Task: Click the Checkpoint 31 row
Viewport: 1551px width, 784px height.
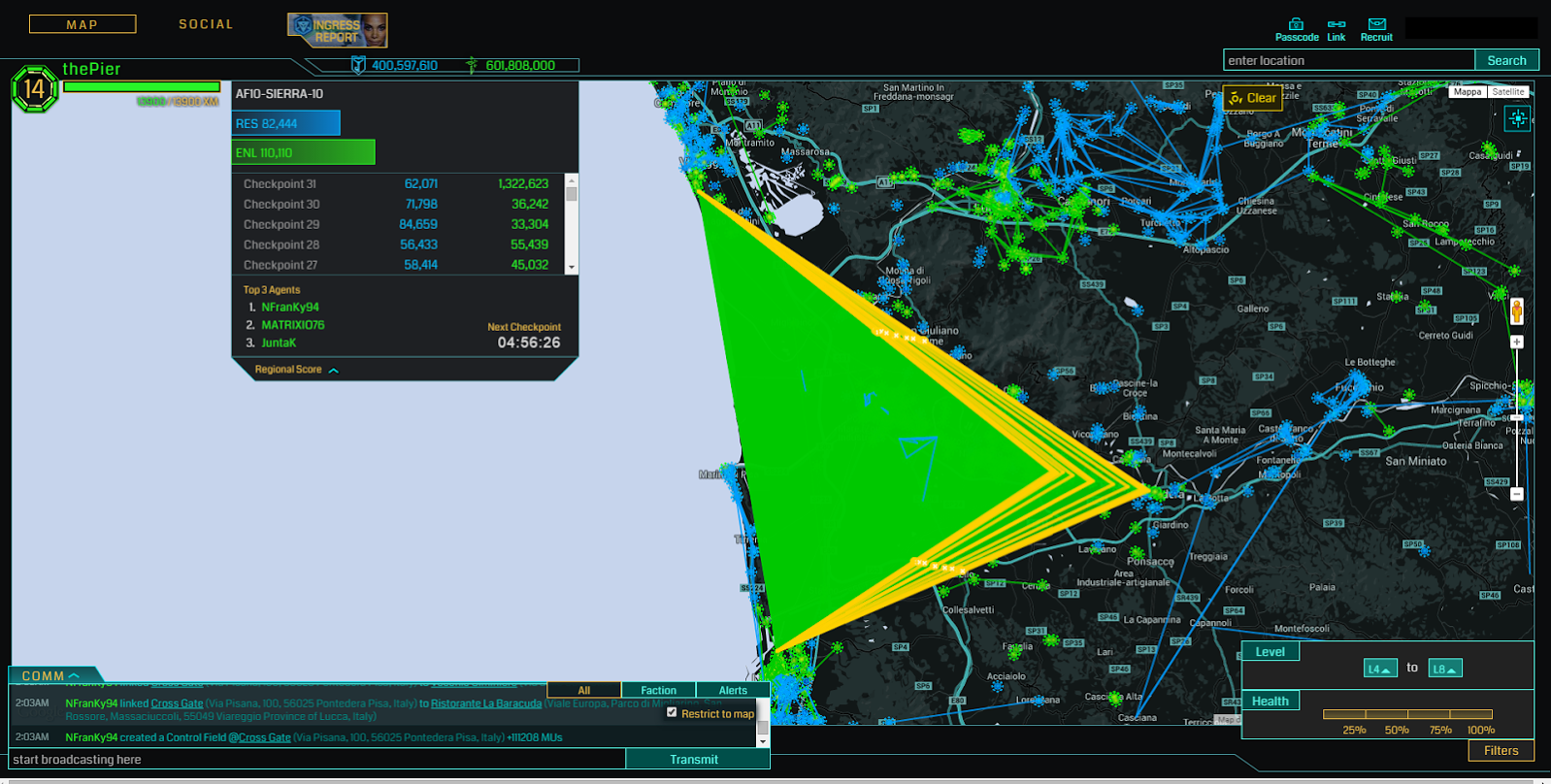Action: tap(398, 183)
